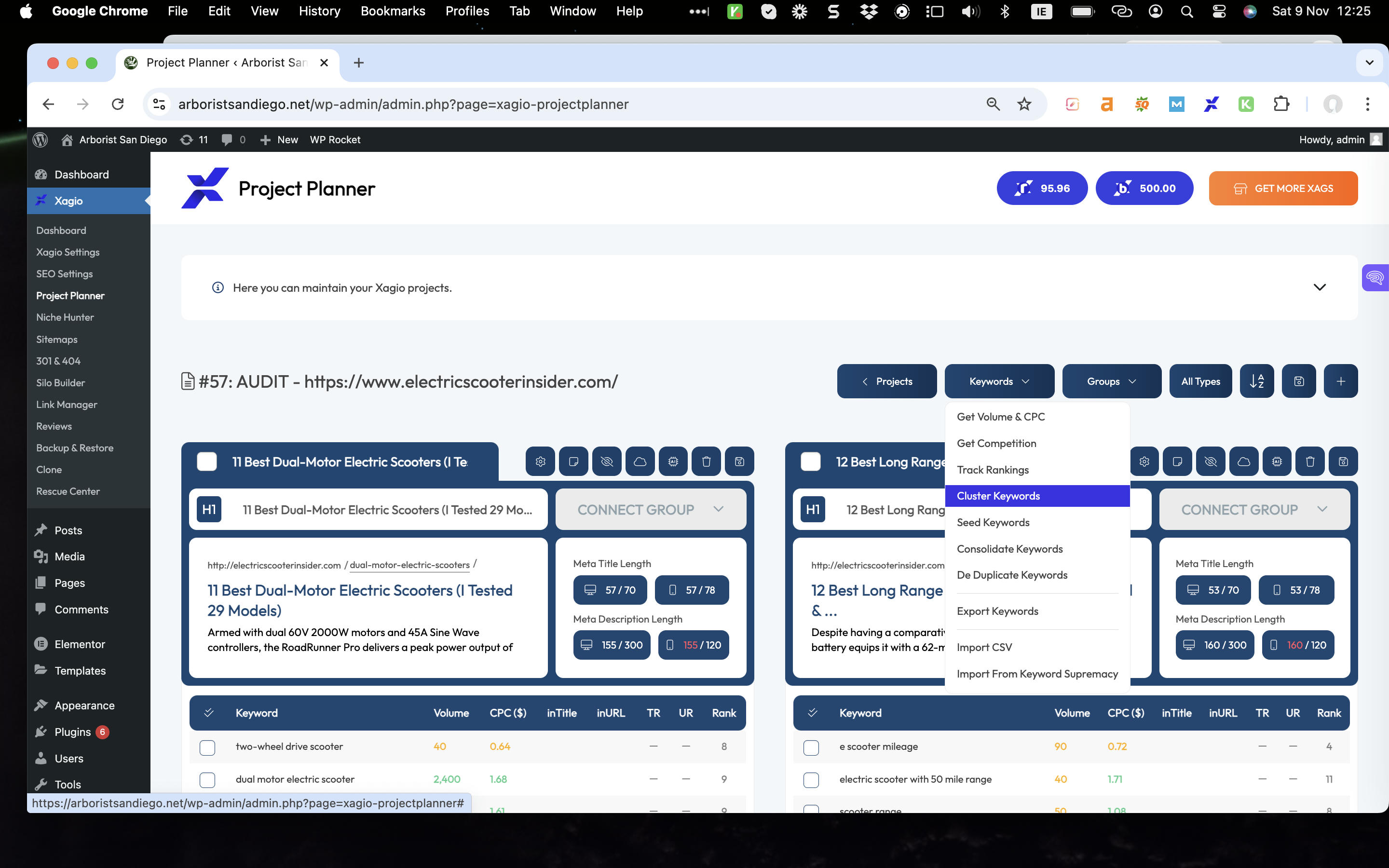Expand the 'Here you can maintain' info panel

[x=1320, y=287]
